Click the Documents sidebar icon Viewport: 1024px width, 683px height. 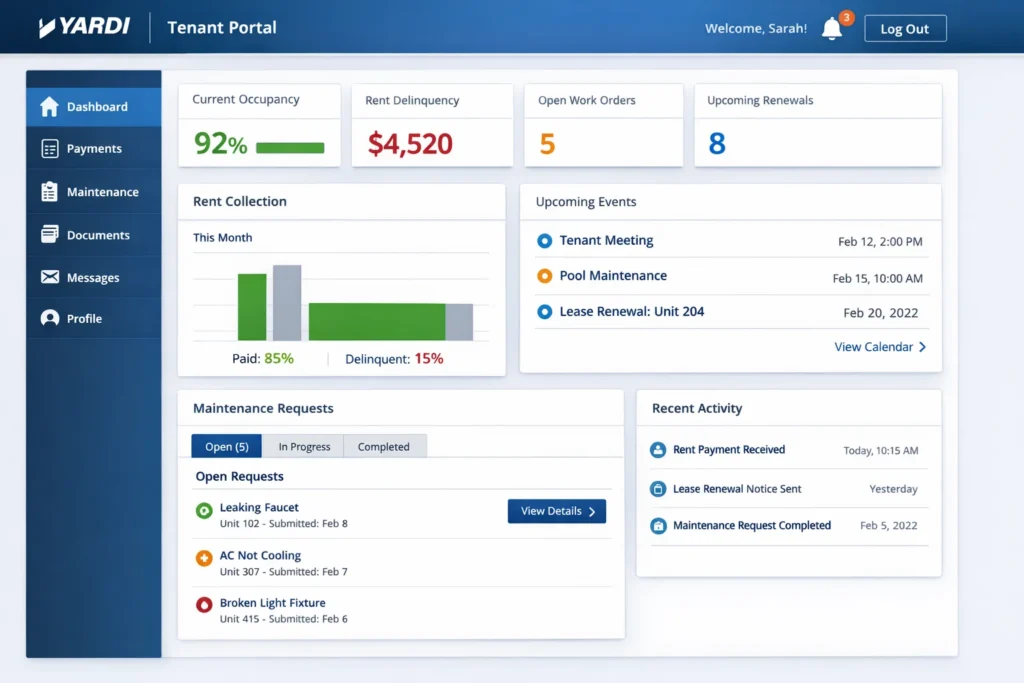click(48, 234)
